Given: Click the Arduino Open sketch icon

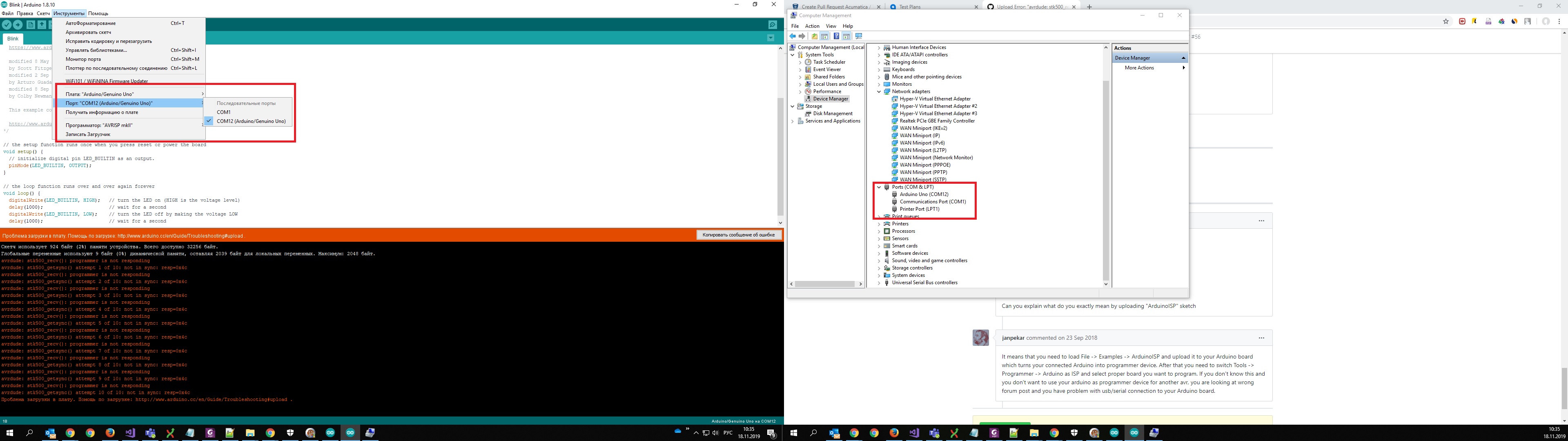Looking at the screenshot, I should click(42, 25).
